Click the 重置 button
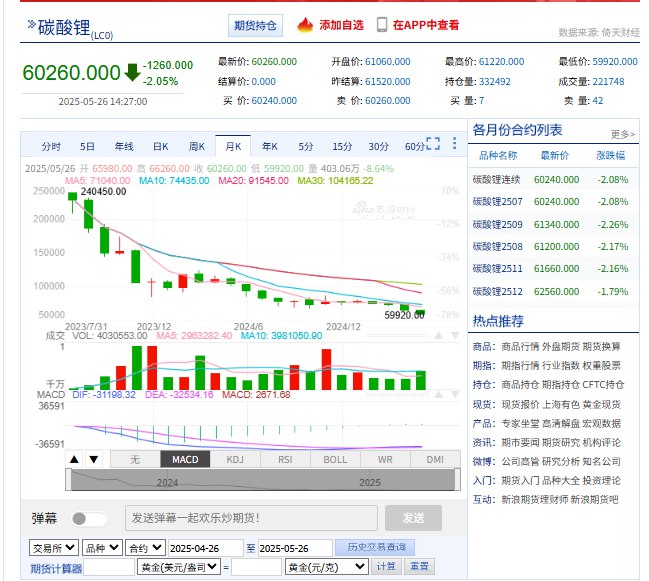The height and width of the screenshot is (581, 649). (x=419, y=566)
